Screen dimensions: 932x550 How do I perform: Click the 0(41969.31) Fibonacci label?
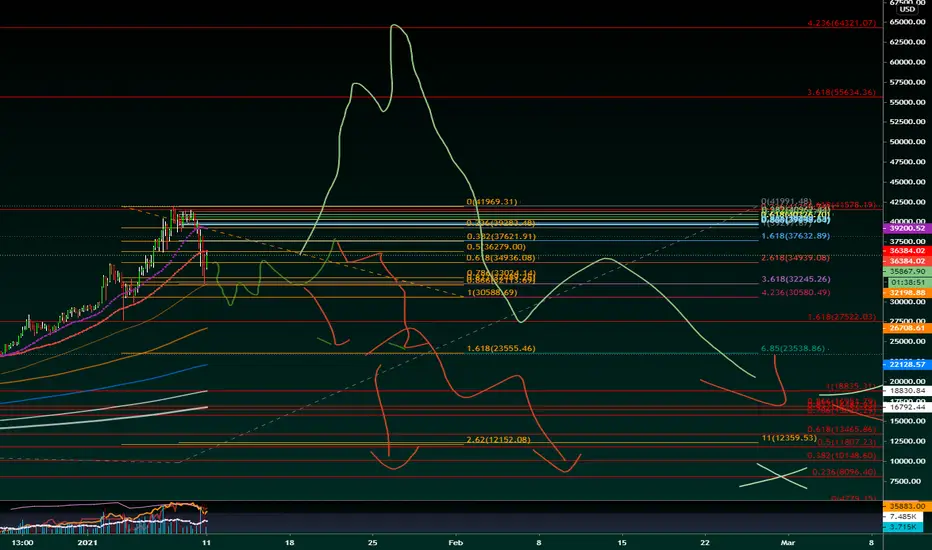tap(492, 202)
